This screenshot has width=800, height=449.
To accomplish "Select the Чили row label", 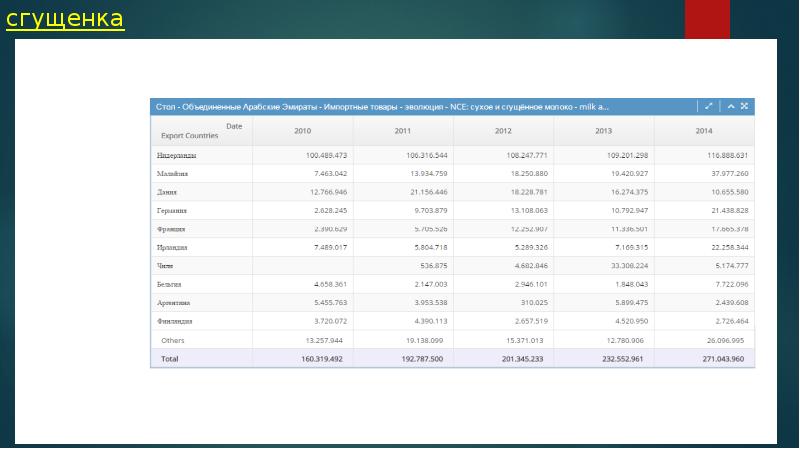I will (165, 266).
